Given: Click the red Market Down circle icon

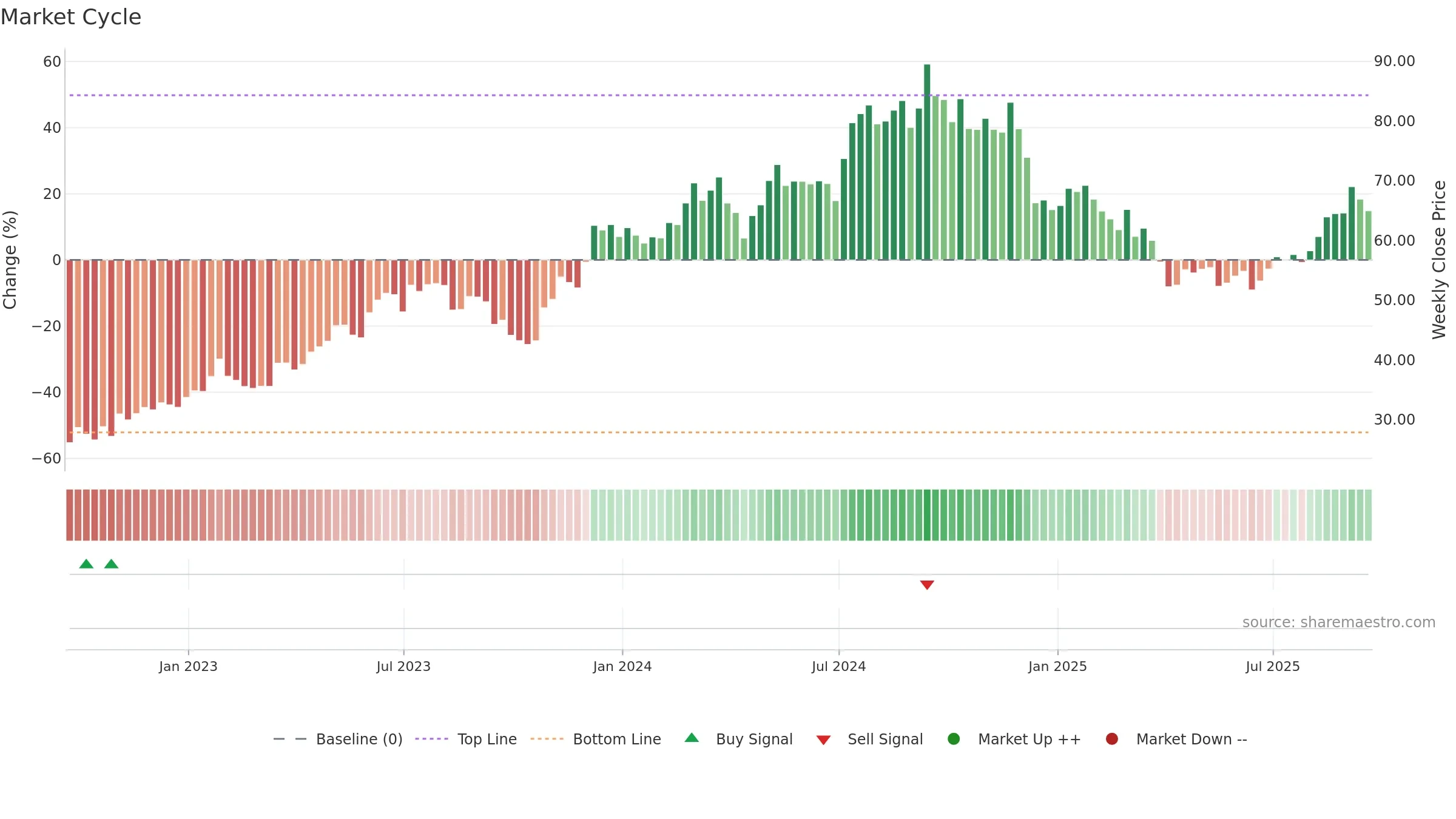Looking at the screenshot, I should 1112,739.
